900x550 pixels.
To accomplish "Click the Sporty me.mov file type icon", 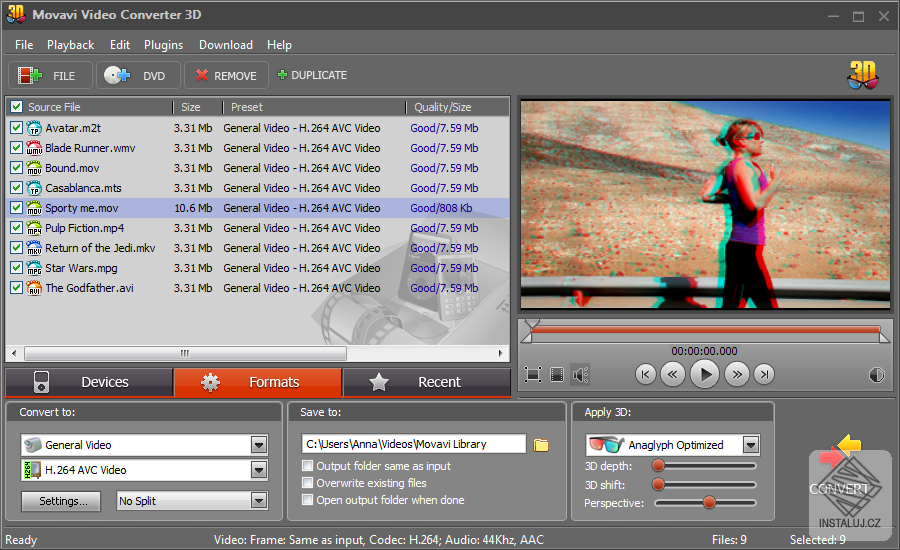I will point(34,208).
